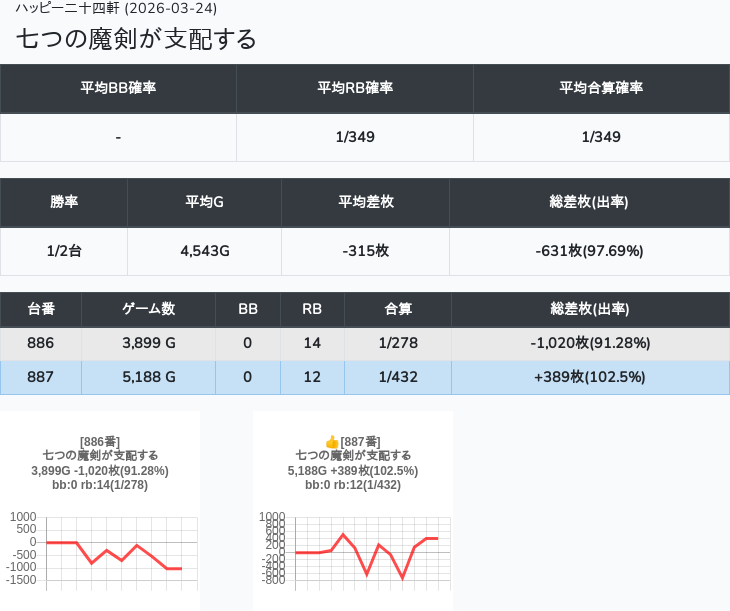
Task: Click the ハッピー二十四軒 (2026-03-24) text at the top
Action: [x=116, y=8]
